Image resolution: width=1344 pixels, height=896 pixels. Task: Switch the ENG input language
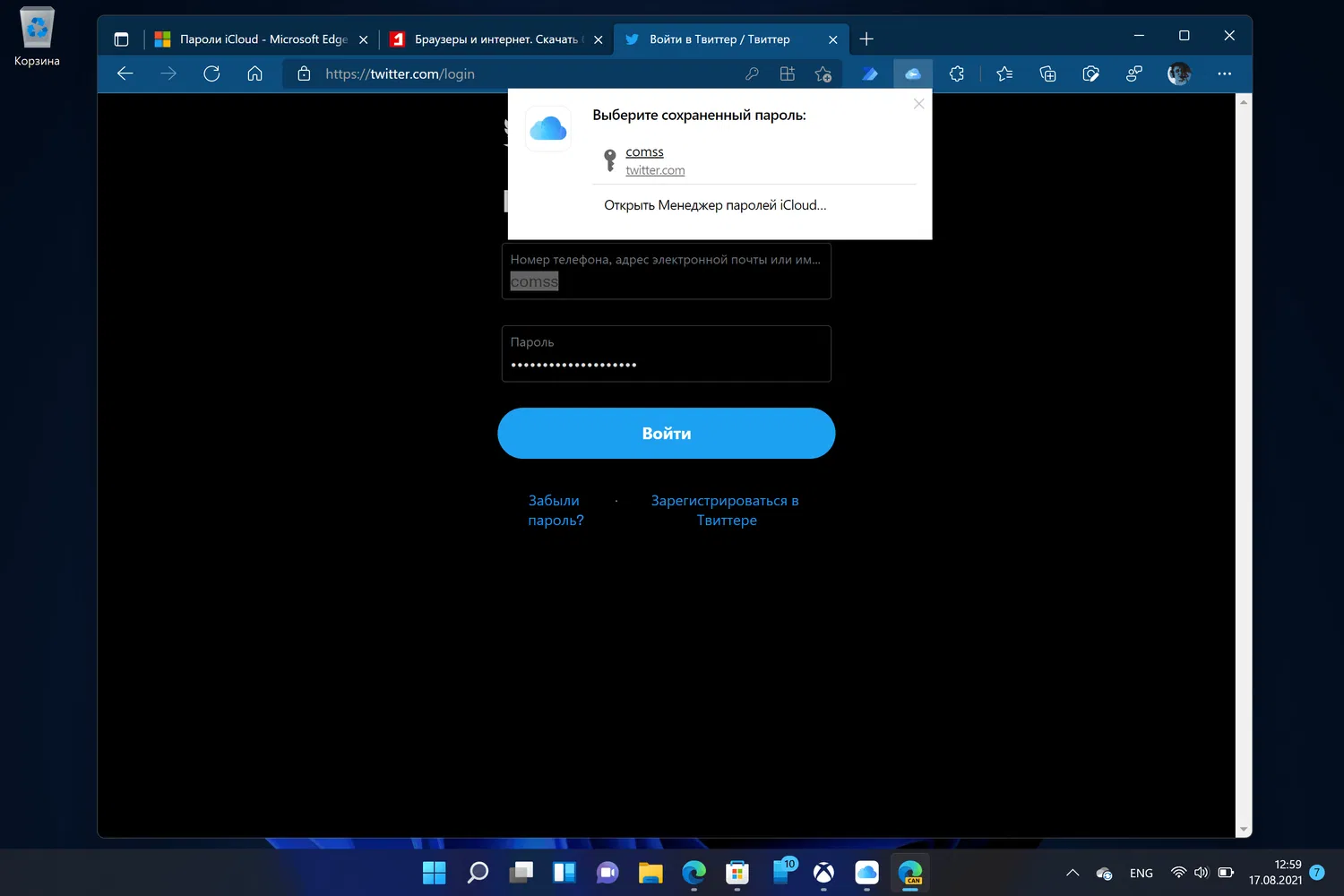click(1142, 873)
